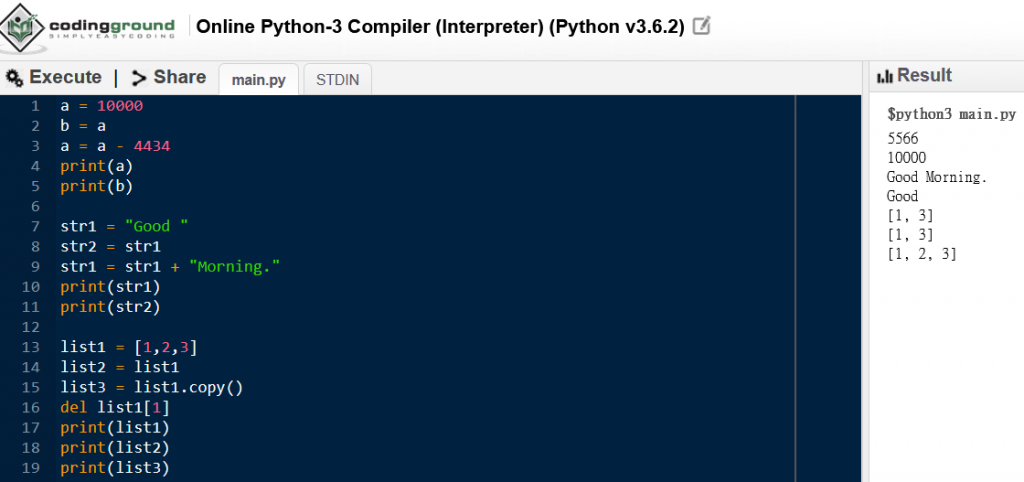Click the codingground logo icon
1024x482 pixels.
(x=22, y=26)
